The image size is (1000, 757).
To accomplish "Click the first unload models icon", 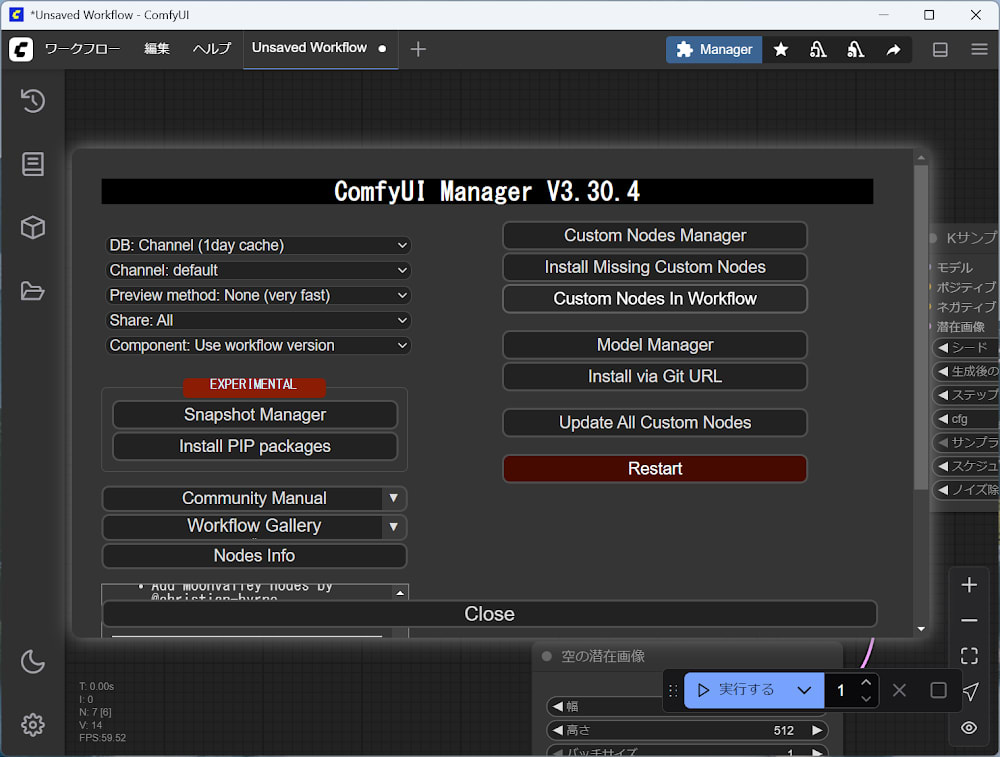I will tap(818, 50).
